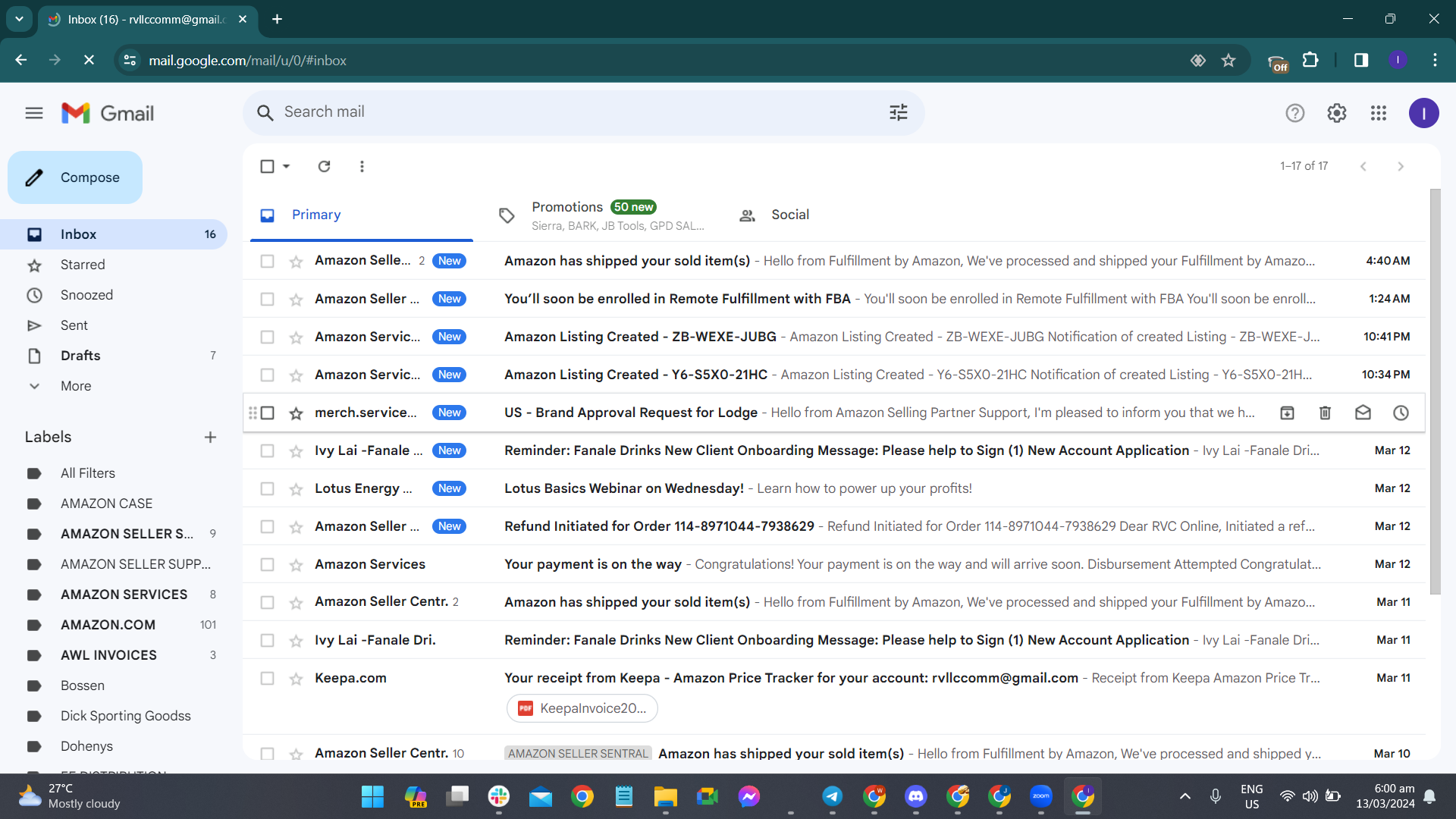Select the 4:40 AM Amazon shipped email
This screenshot has width=1456, height=819.
click(x=267, y=261)
